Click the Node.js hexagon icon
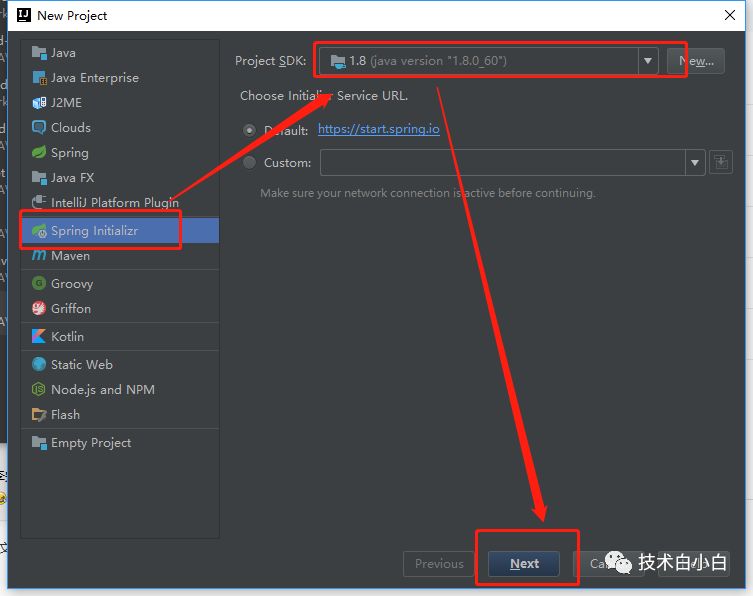Viewport: 753px width, 596px height. tap(39, 389)
